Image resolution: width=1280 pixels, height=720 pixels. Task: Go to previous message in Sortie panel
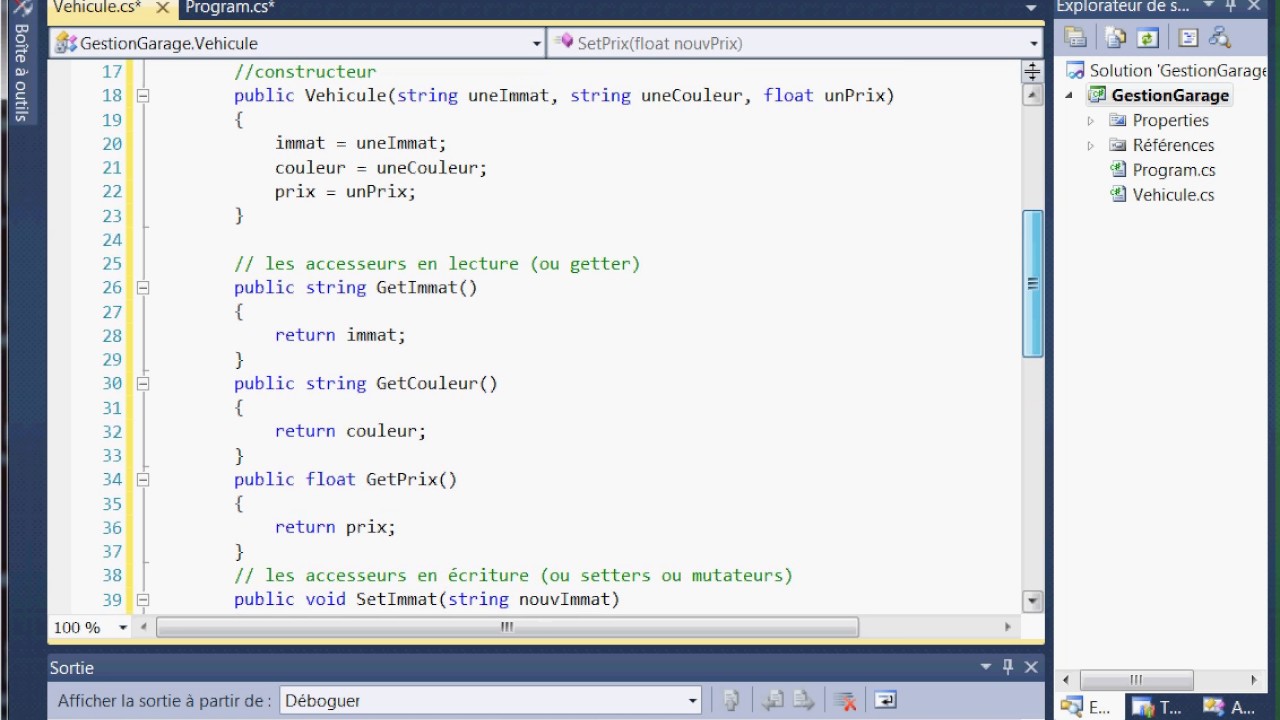point(773,701)
